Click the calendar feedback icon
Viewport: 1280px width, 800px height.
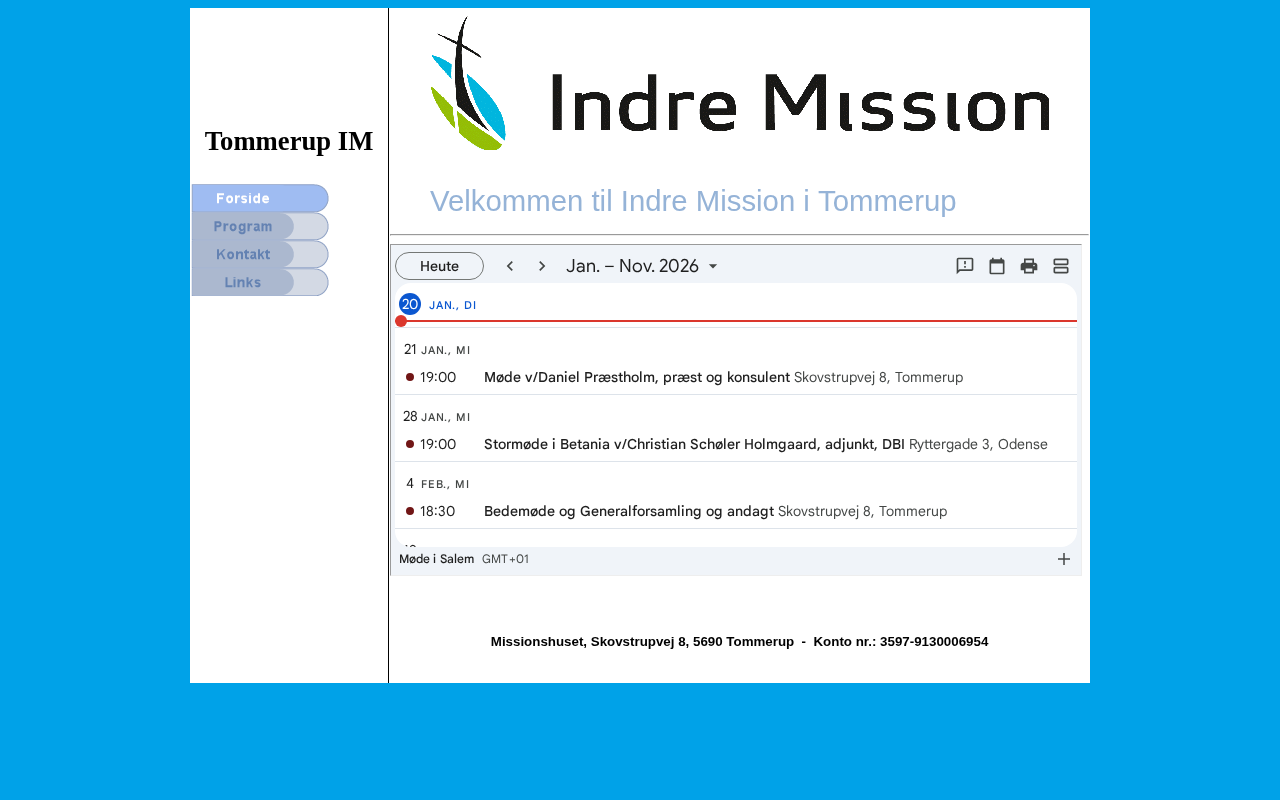[965, 266]
